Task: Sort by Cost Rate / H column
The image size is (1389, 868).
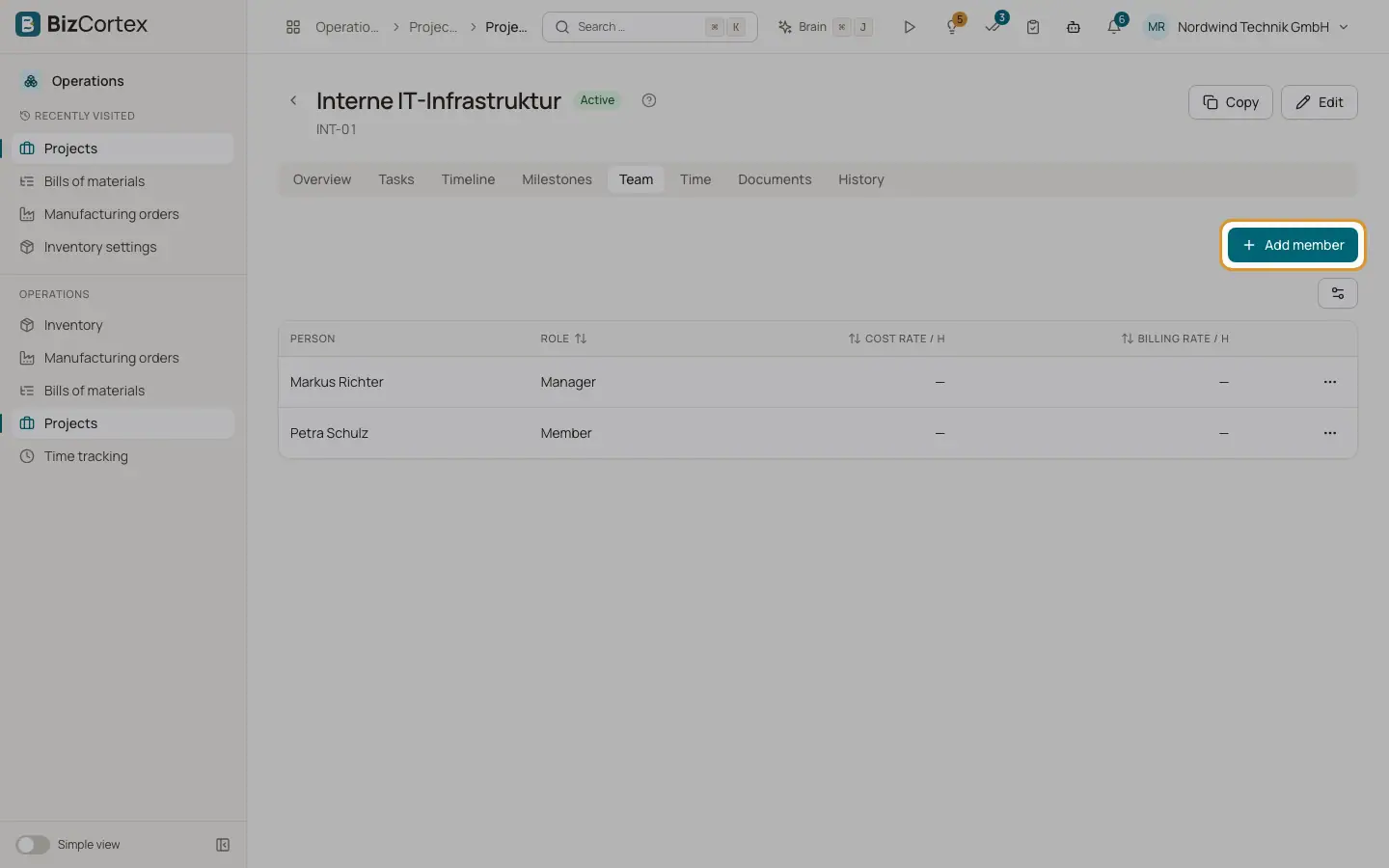Action: [x=896, y=339]
